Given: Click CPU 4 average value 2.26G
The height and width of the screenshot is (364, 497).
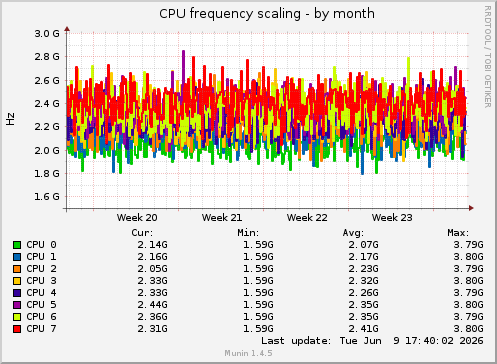Looking at the screenshot, I should point(363,293).
